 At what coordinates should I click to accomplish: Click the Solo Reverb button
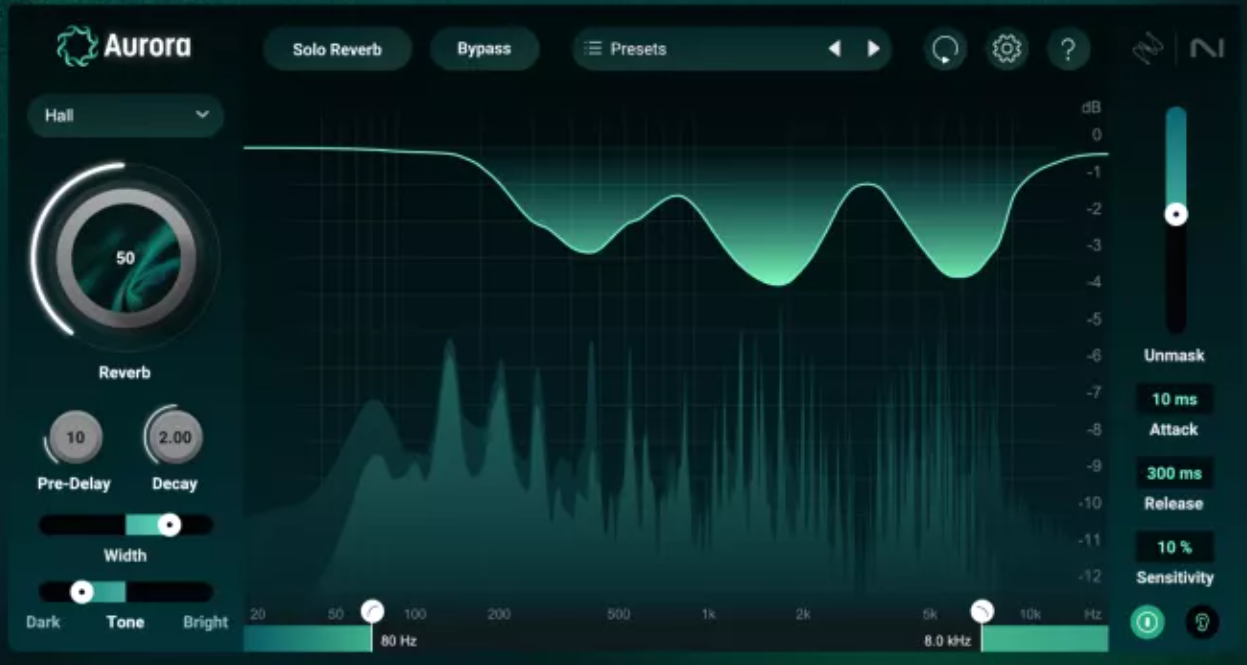pos(337,48)
